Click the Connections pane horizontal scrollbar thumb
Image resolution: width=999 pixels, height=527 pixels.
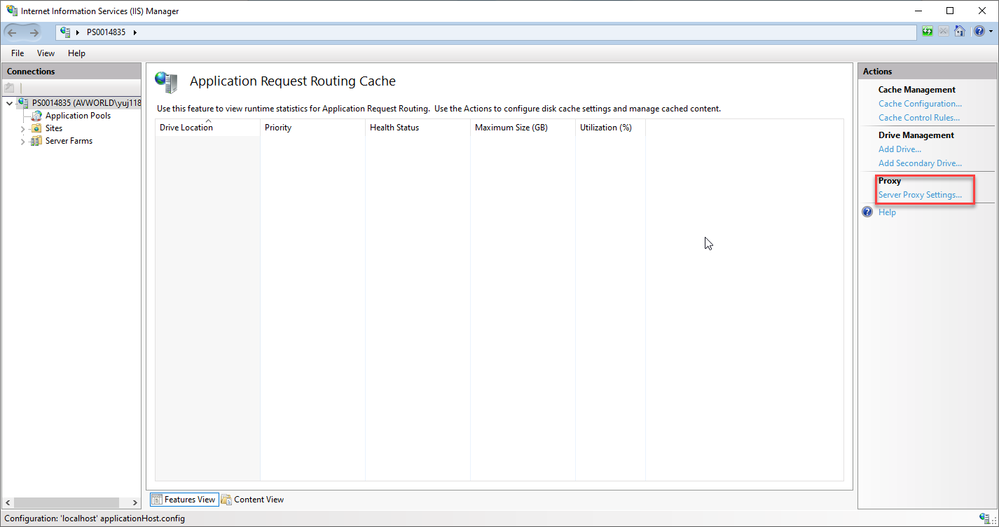(66, 503)
